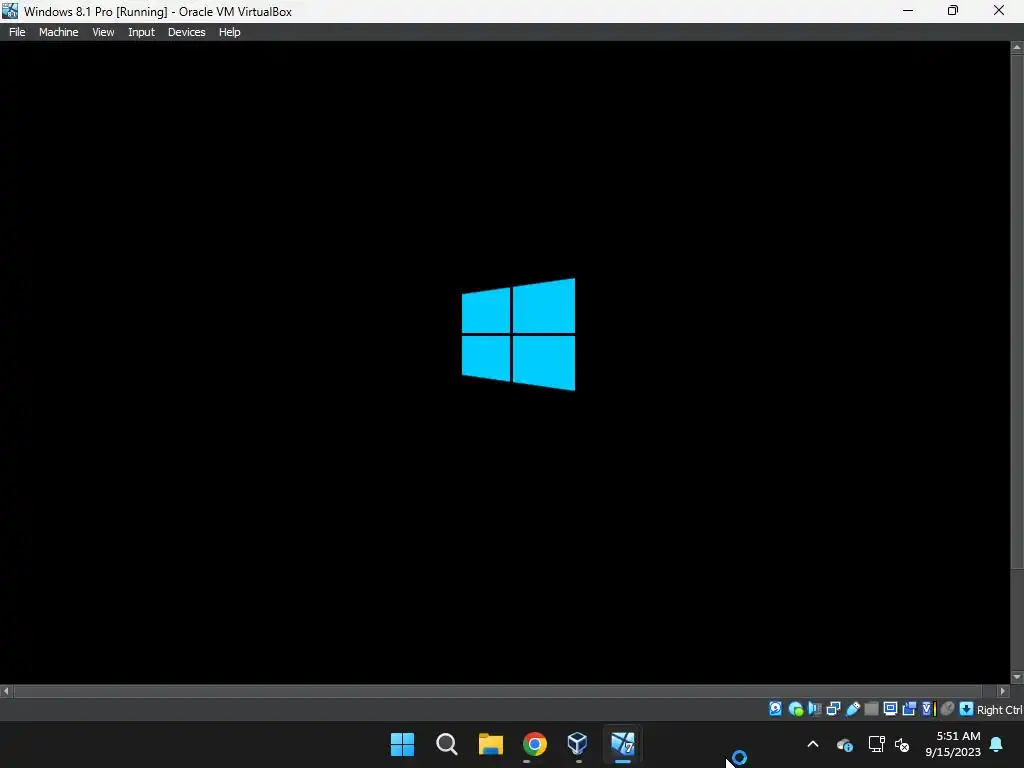Click the vertical scrollbar up arrow
This screenshot has height=768, width=1024.
coord(1017,47)
